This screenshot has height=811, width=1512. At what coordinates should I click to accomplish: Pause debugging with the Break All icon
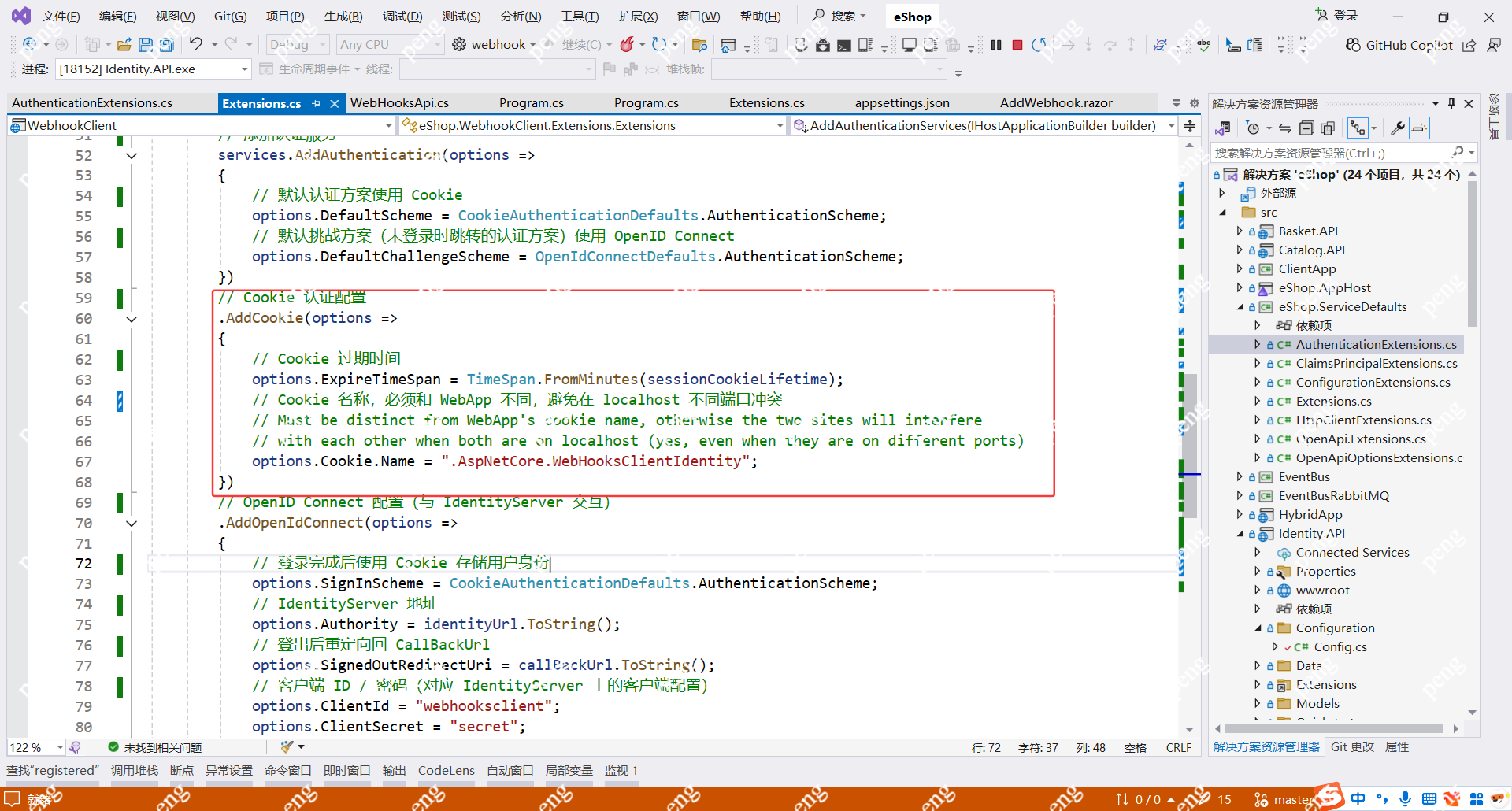(x=996, y=45)
